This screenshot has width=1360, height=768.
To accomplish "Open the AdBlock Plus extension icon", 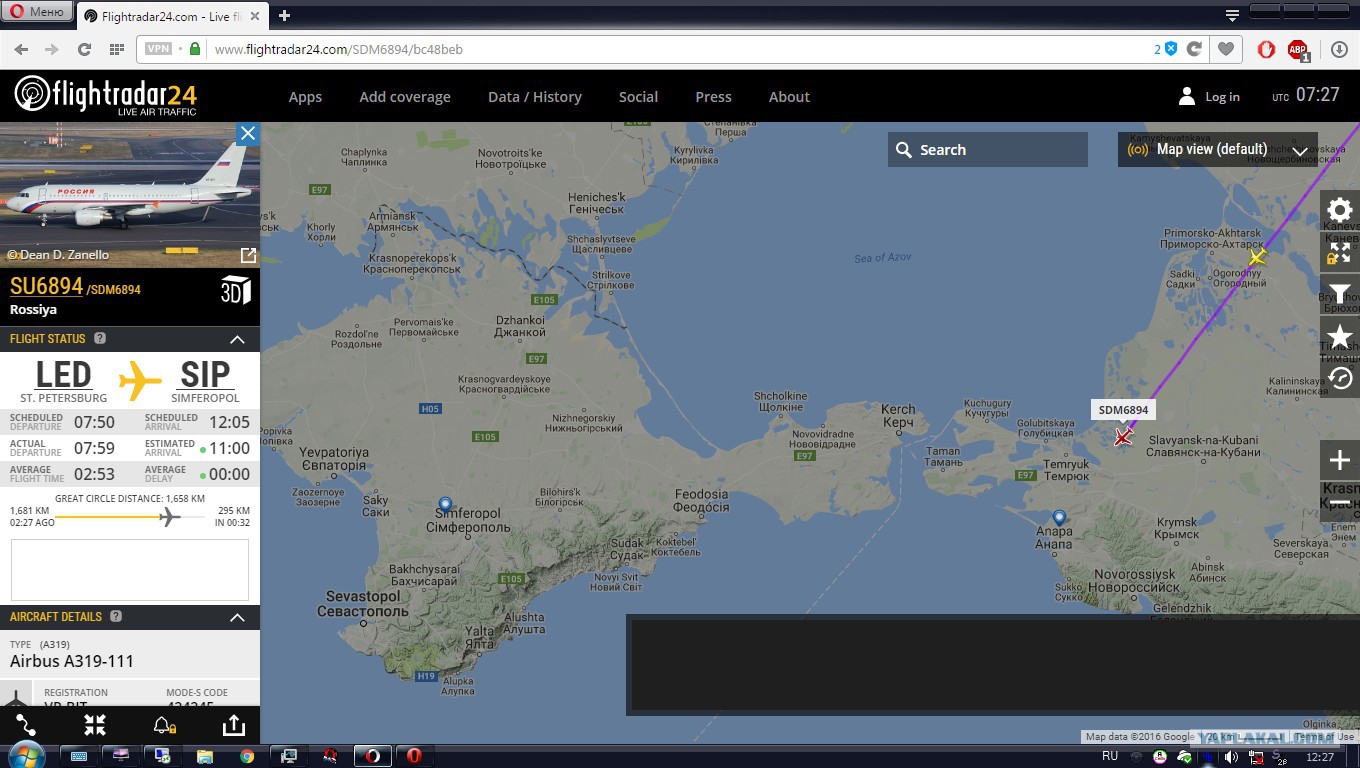I will 1298,49.
